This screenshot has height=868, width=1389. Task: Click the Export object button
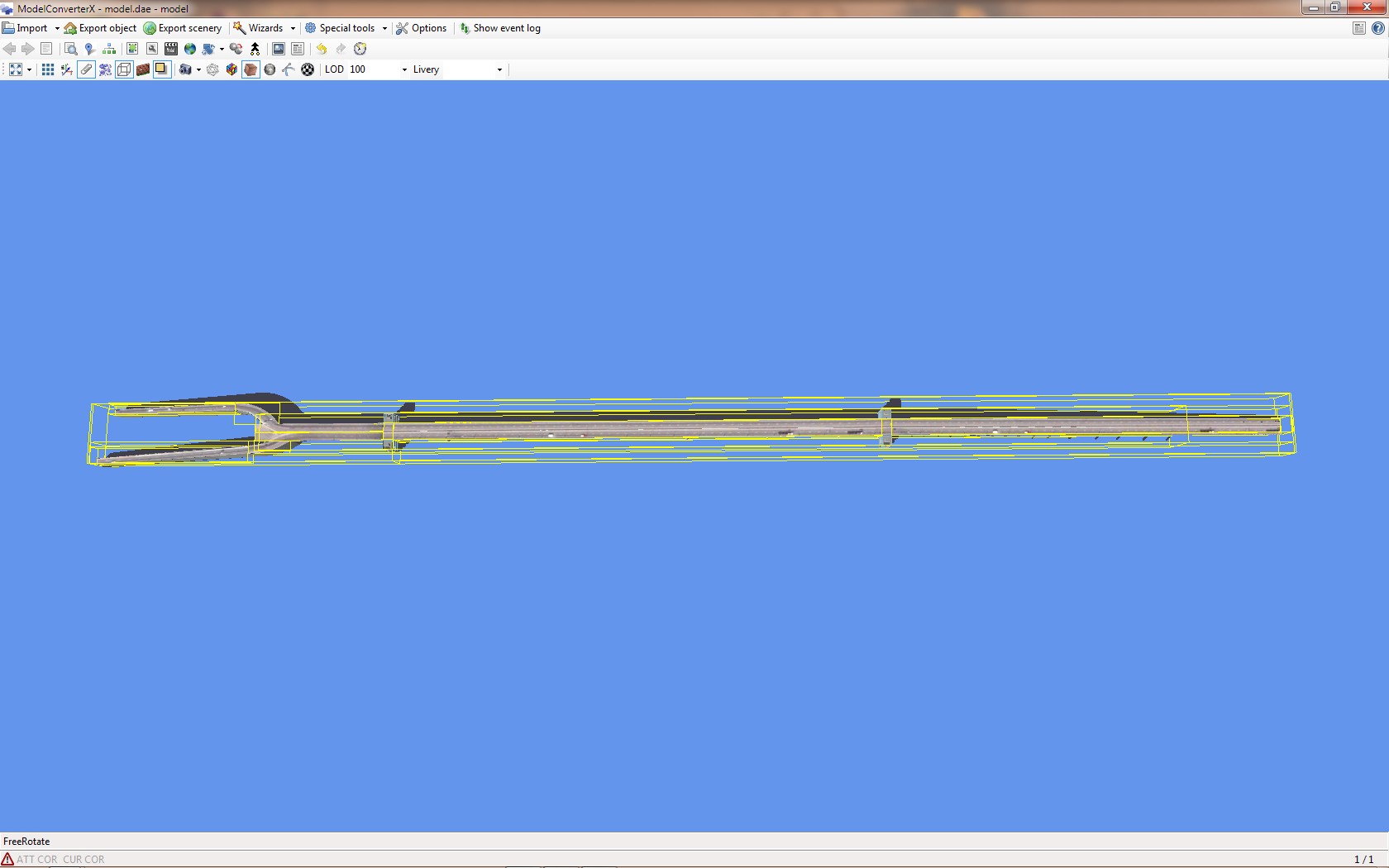tap(100, 28)
